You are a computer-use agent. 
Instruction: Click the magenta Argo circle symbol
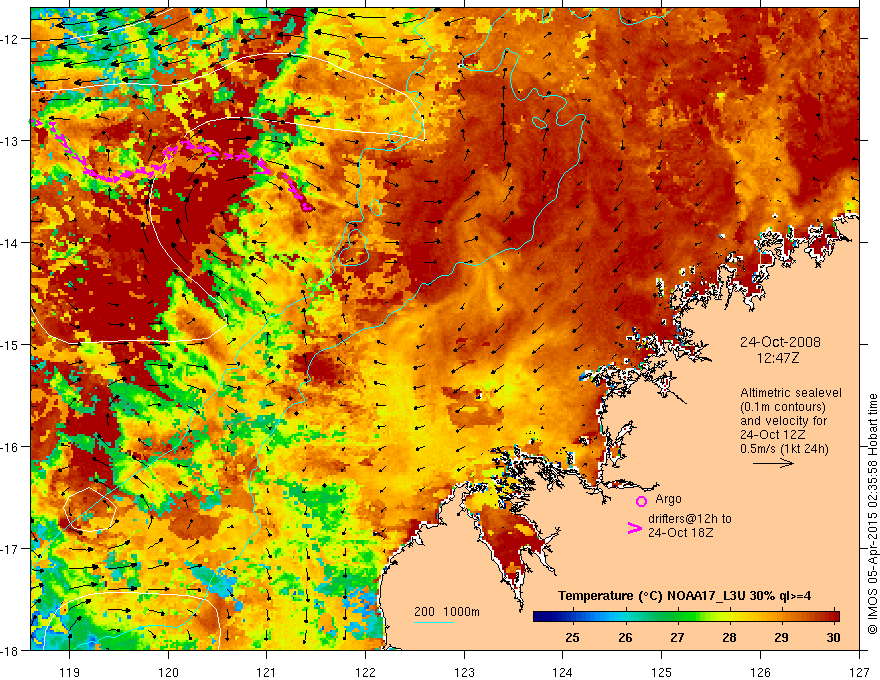[641, 502]
